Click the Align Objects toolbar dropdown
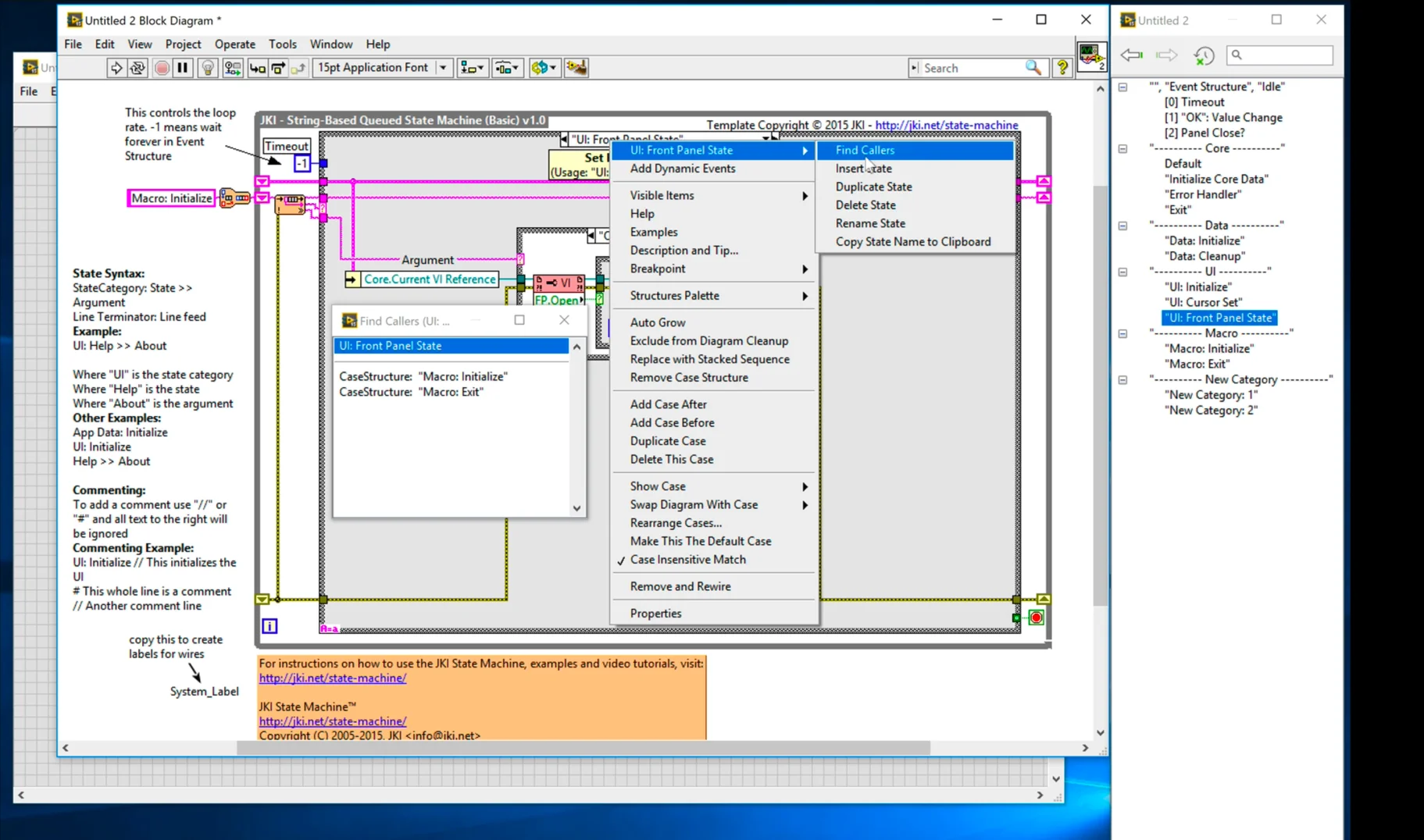1424x840 pixels. 471,68
